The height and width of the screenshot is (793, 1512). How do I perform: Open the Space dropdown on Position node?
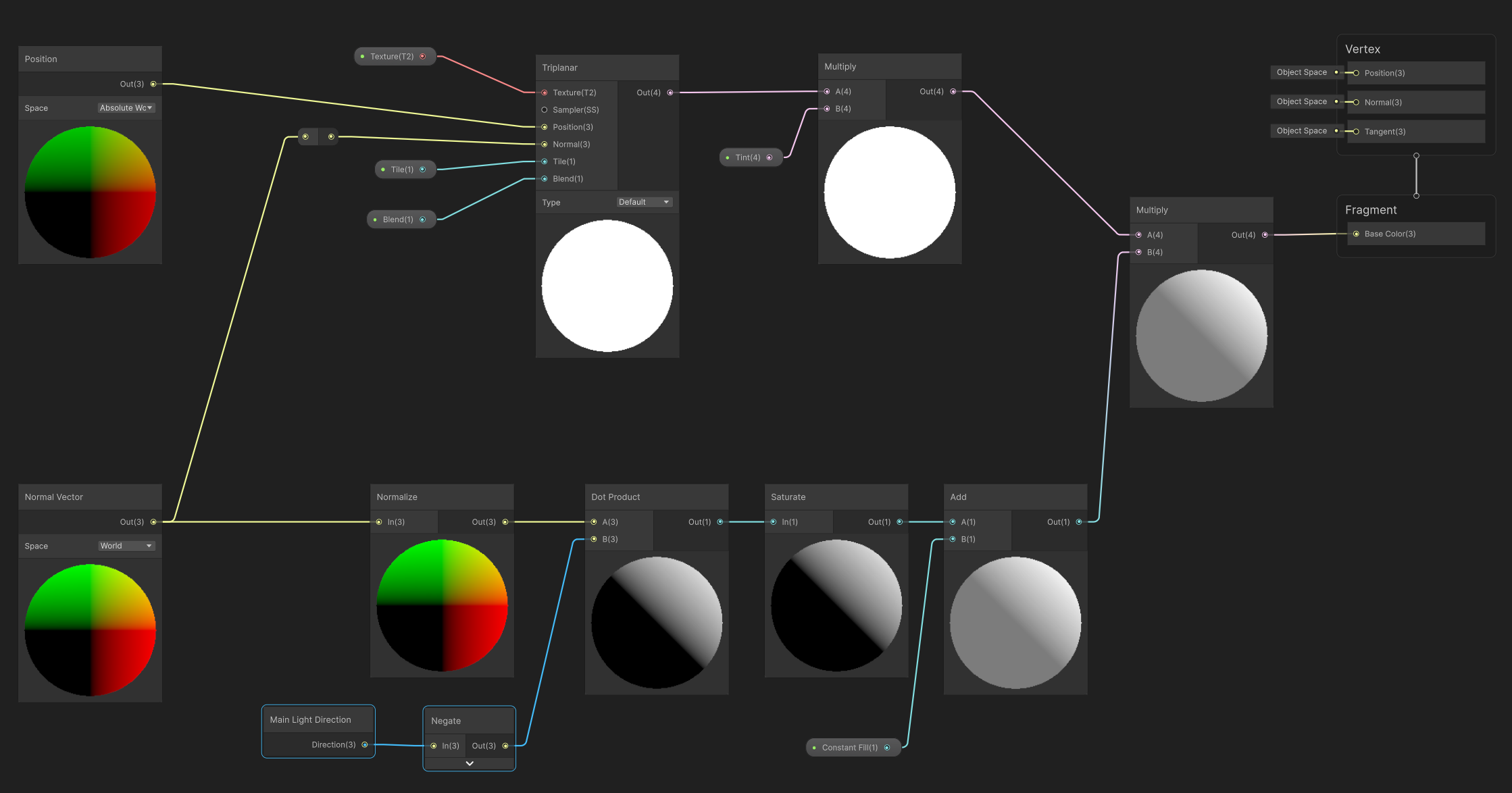coord(126,108)
